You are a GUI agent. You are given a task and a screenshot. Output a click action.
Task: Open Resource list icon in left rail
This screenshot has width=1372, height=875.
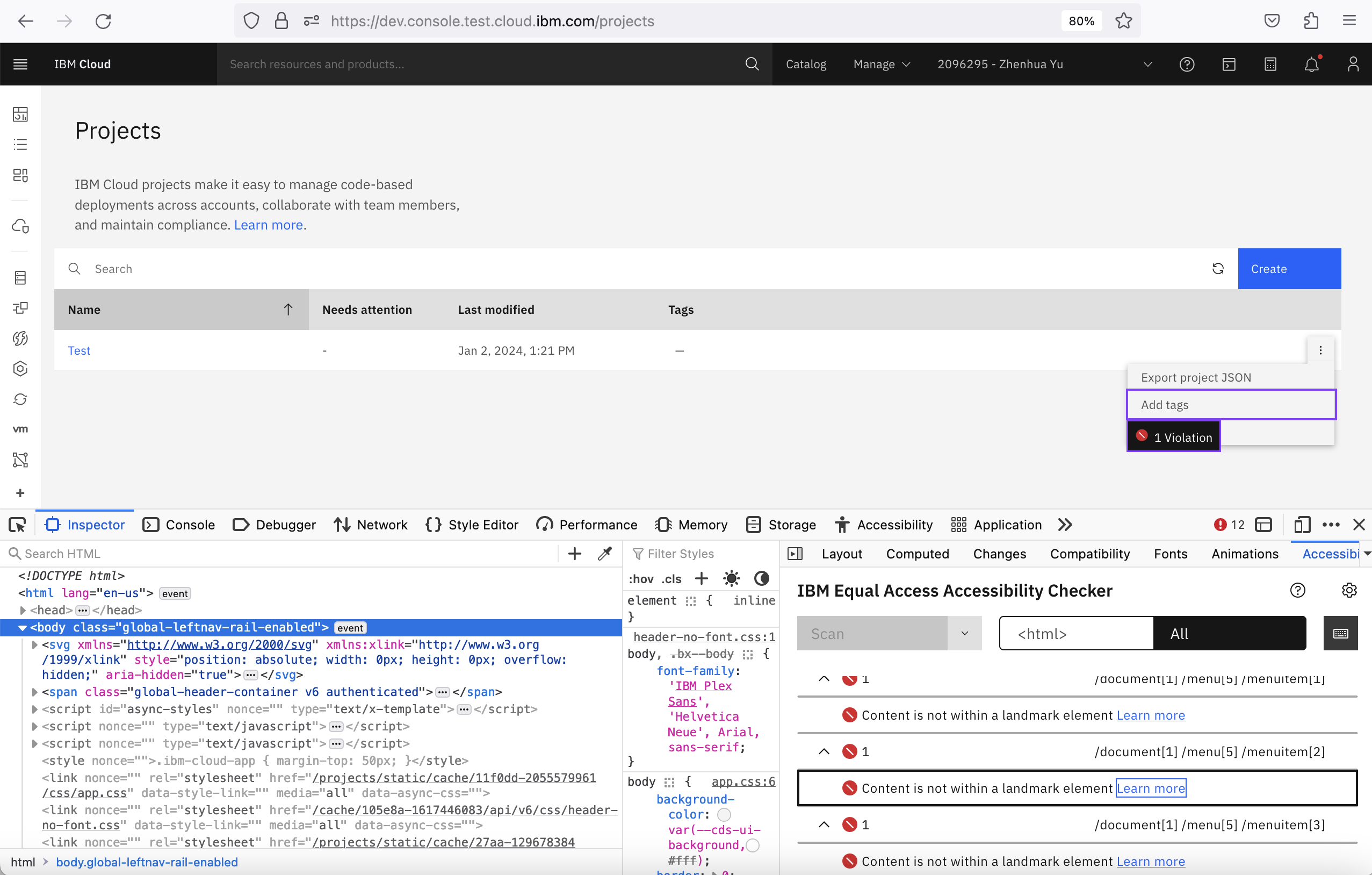pos(20,144)
